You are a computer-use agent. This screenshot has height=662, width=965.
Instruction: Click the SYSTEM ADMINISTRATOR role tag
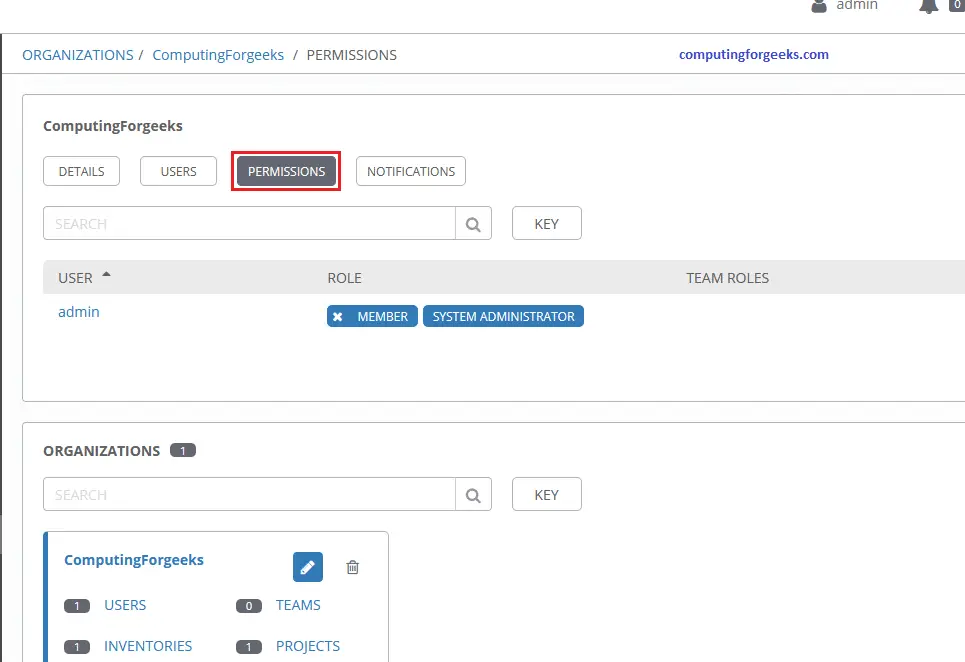[503, 316]
